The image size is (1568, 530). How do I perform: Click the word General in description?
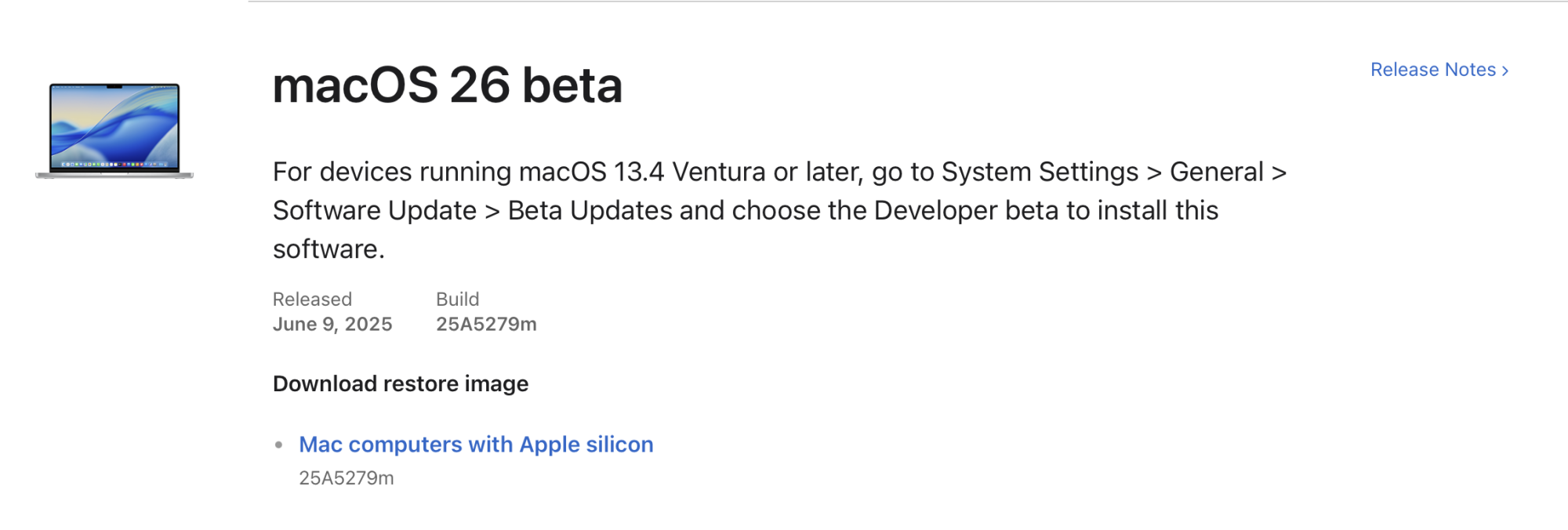click(1216, 172)
